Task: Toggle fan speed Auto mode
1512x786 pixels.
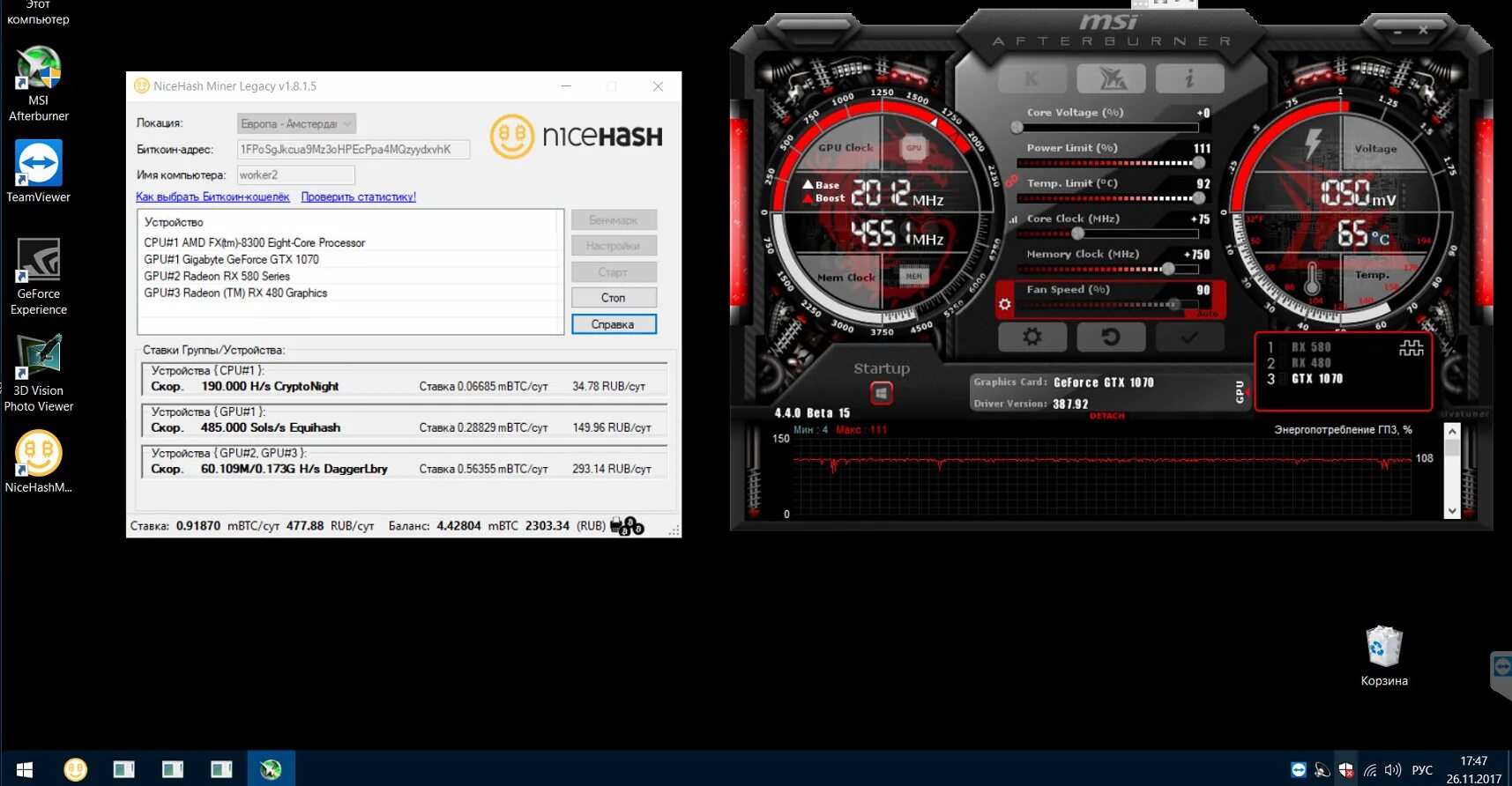Action: (x=1207, y=314)
